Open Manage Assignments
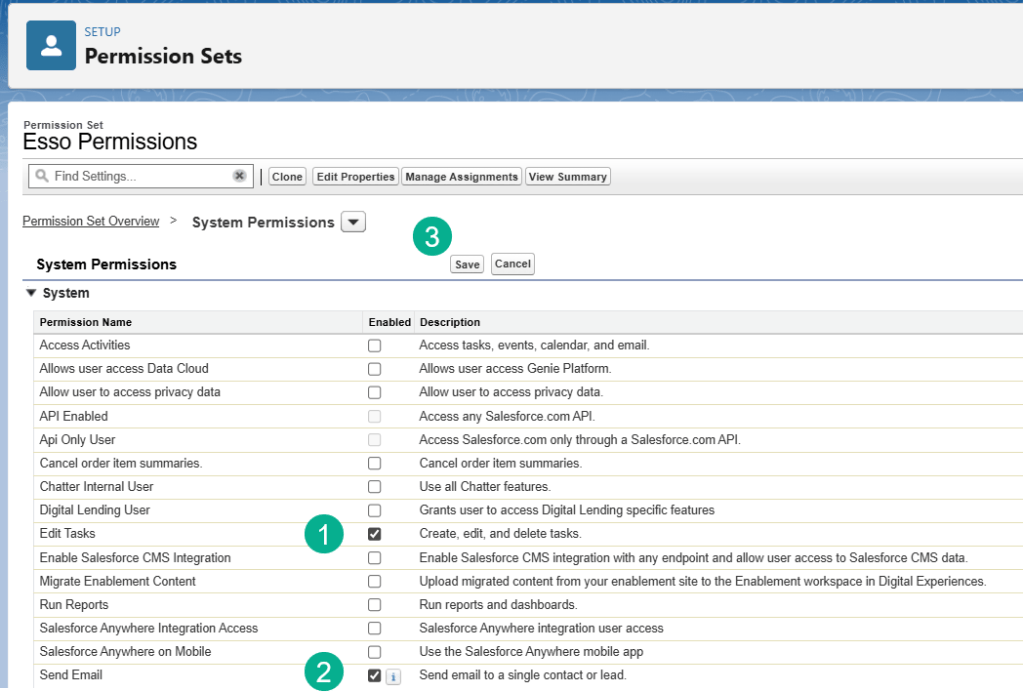 pyautogui.click(x=461, y=177)
